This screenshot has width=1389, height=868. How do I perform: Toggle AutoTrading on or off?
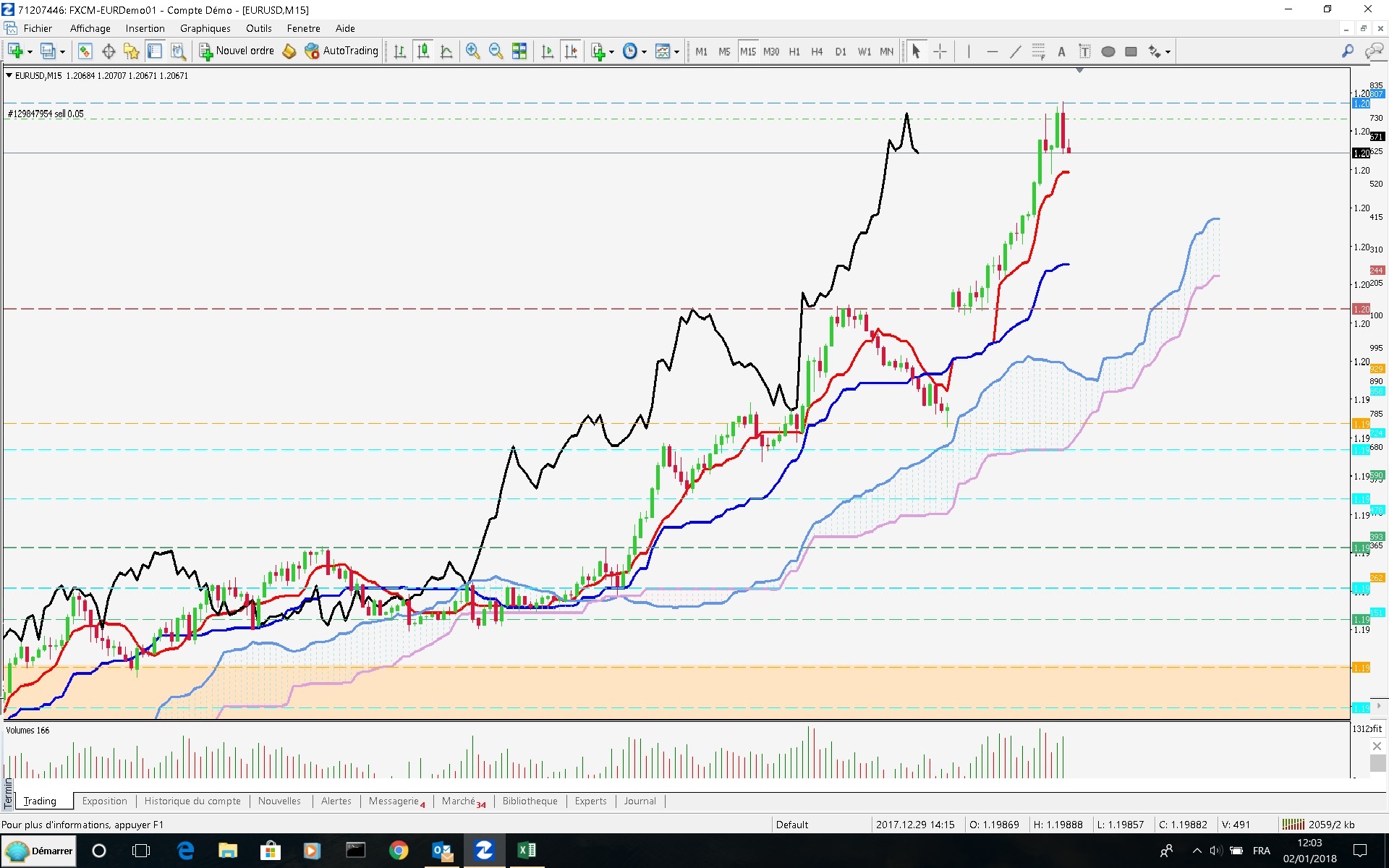(341, 51)
